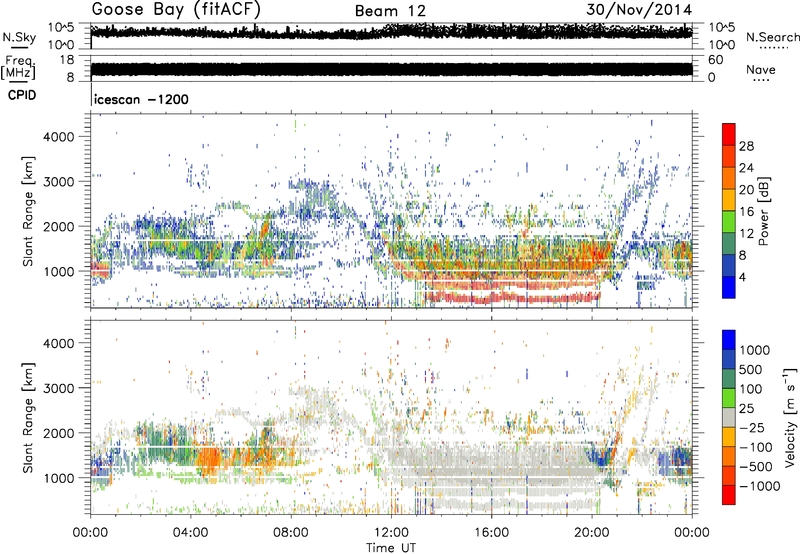The width and height of the screenshot is (800, 554).
Task: Click the "18" frequency axis value
Action: 67,60
